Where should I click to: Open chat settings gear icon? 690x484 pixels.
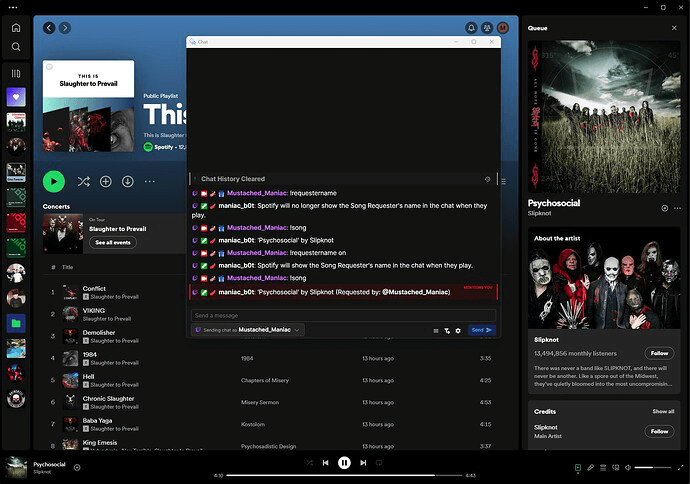pos(458,330)
